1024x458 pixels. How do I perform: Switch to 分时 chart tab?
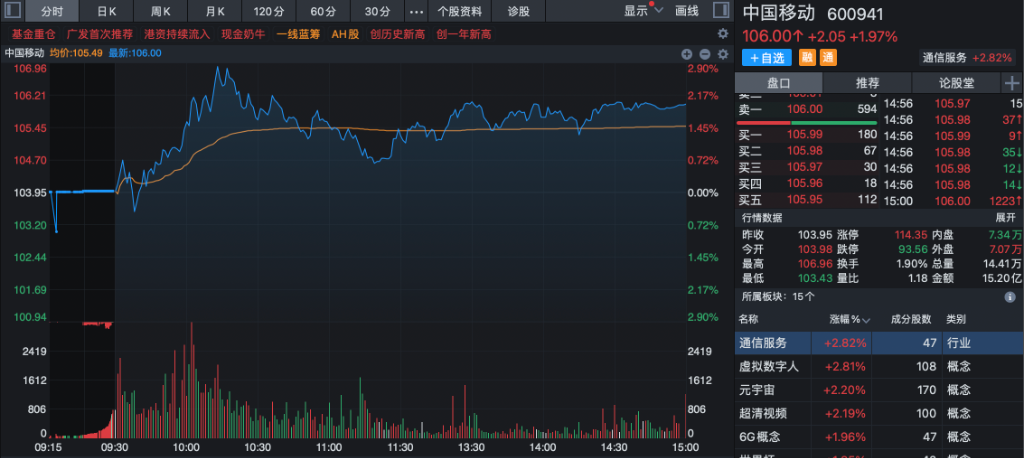tap(52, 11)
